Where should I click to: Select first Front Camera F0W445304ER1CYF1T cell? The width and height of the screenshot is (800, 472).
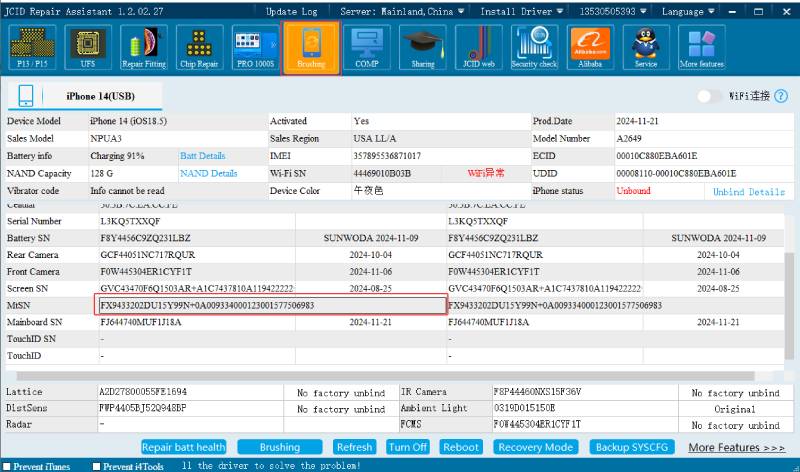coord(196,271)
